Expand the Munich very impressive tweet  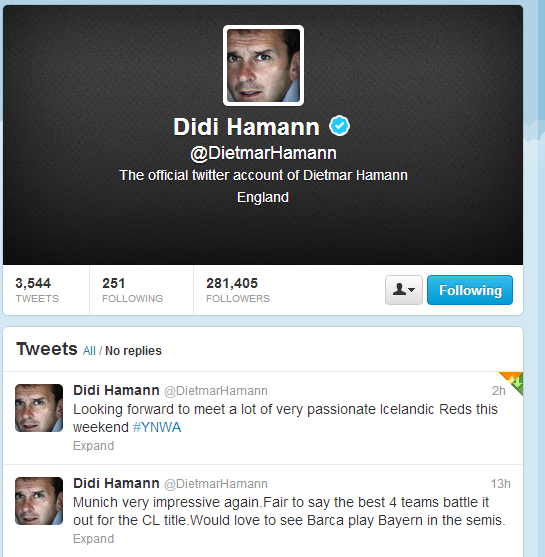93,539
